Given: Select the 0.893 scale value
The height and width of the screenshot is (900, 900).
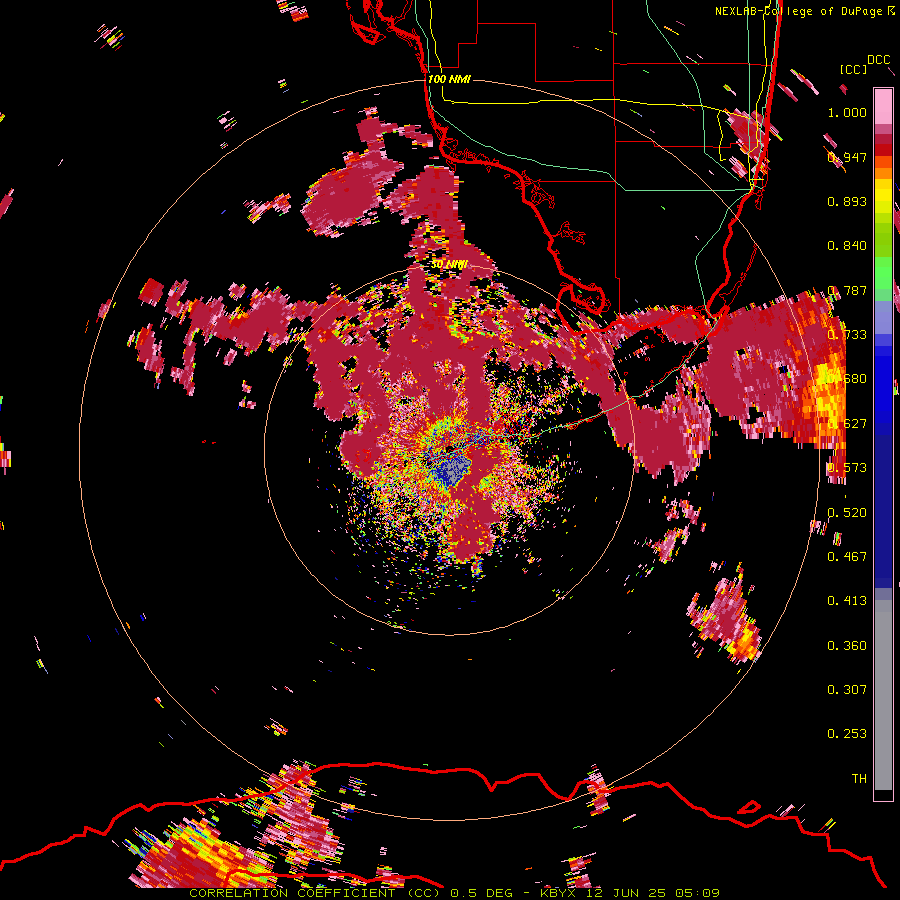Looking at the screenshot, I should [847, 201].
